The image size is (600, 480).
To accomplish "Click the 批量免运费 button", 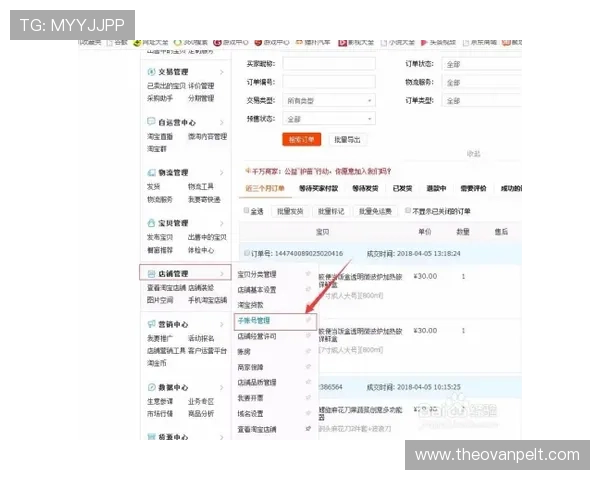I will click(x=375, y=211).
